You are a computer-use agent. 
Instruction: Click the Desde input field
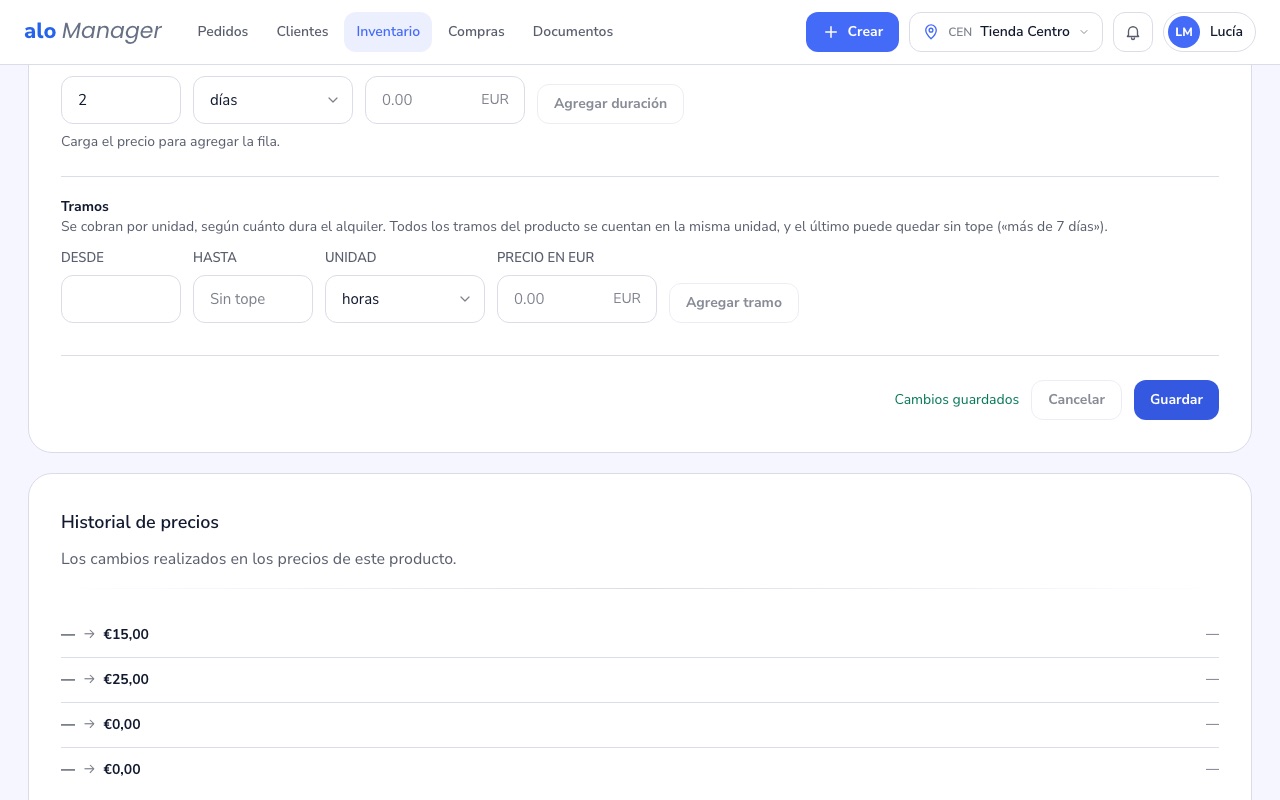[x=121, y=299]
